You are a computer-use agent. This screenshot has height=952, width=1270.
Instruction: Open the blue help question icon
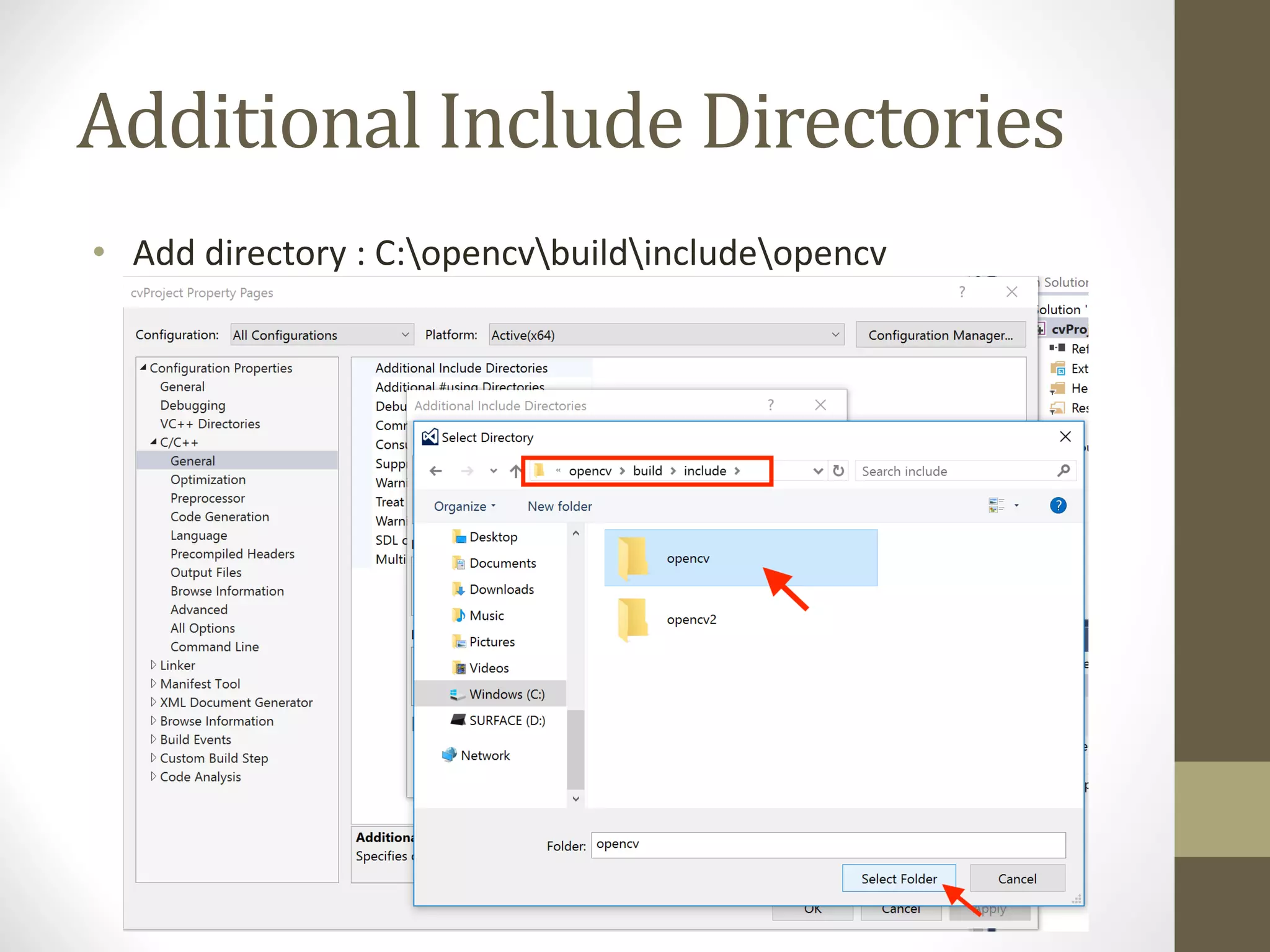[x=1058, y=506]
